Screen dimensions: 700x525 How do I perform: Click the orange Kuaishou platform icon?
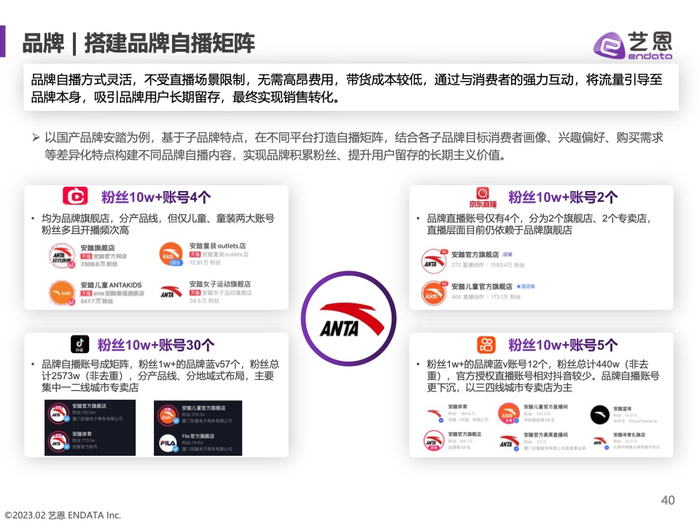tap(486, 345)
